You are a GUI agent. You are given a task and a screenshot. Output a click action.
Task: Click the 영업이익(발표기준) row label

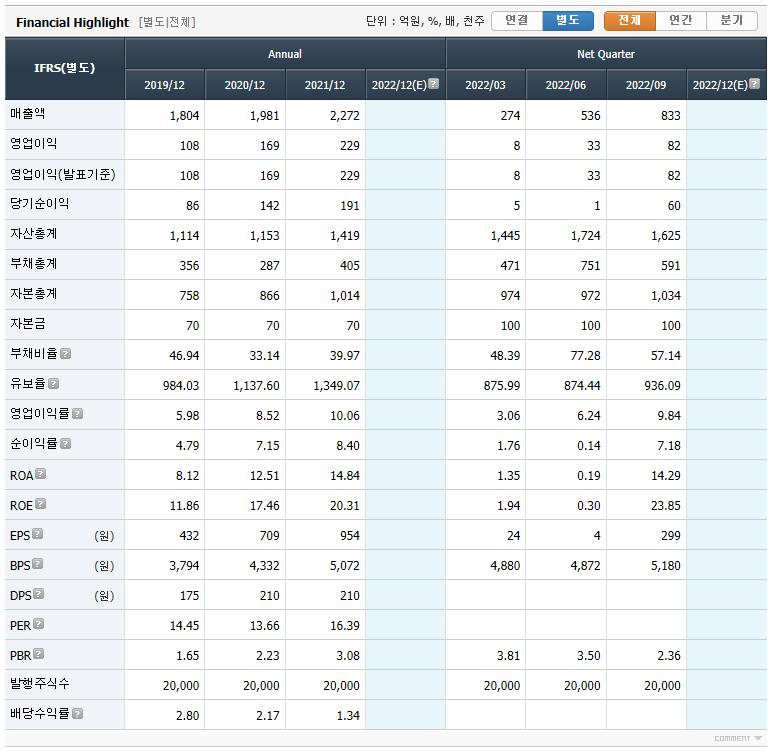click(63, 174)
